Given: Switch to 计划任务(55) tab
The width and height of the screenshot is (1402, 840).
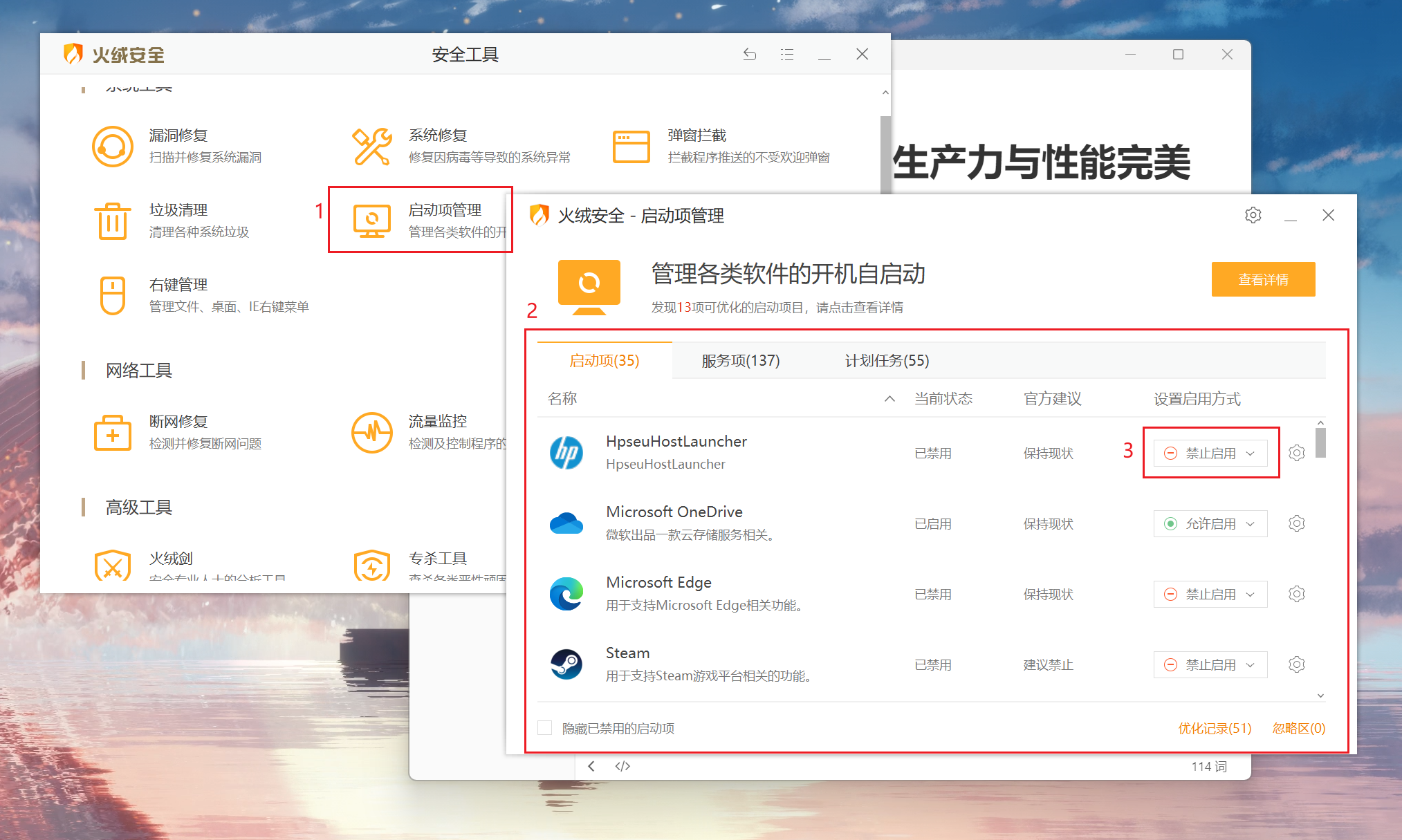Looking at the screenshot, I should 887,360.
